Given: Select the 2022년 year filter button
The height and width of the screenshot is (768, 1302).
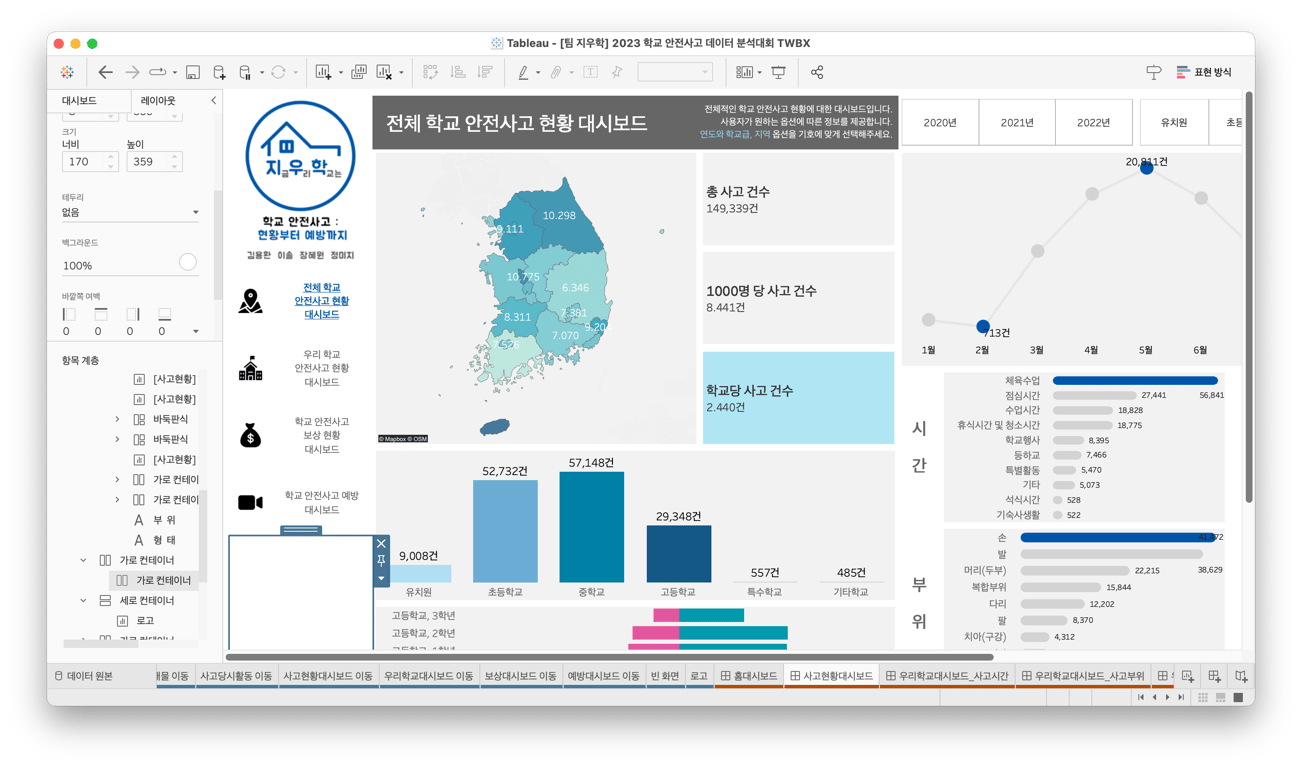Looking at the screenshot, I should point(1093,122).
